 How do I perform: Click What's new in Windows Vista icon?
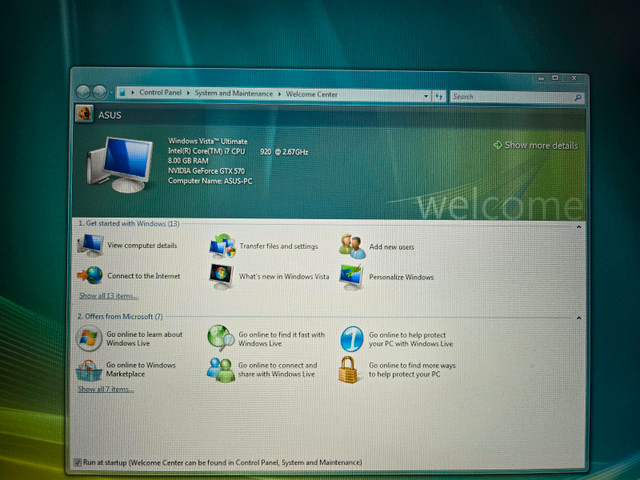point(222,276)
